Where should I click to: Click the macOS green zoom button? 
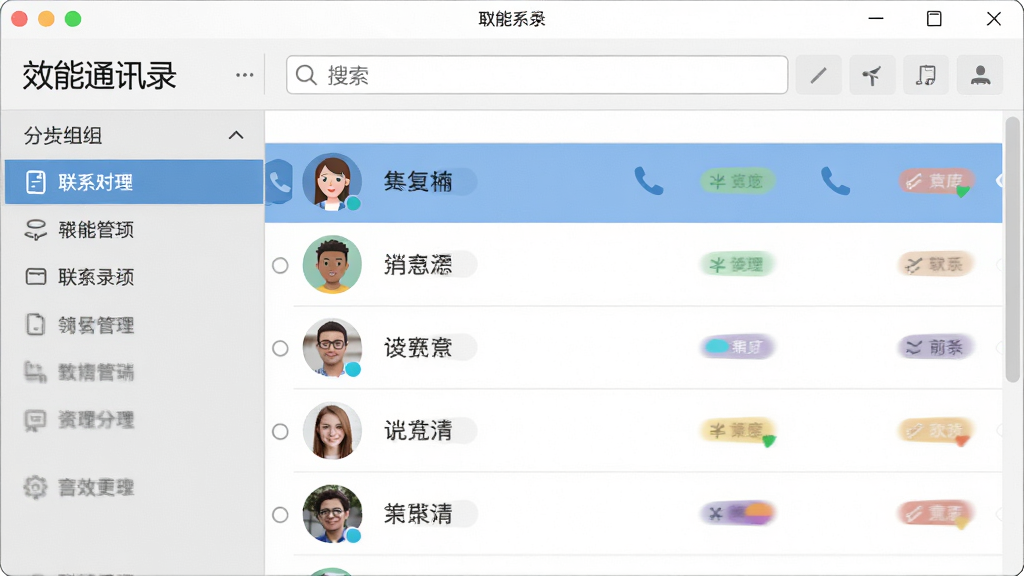73,19
